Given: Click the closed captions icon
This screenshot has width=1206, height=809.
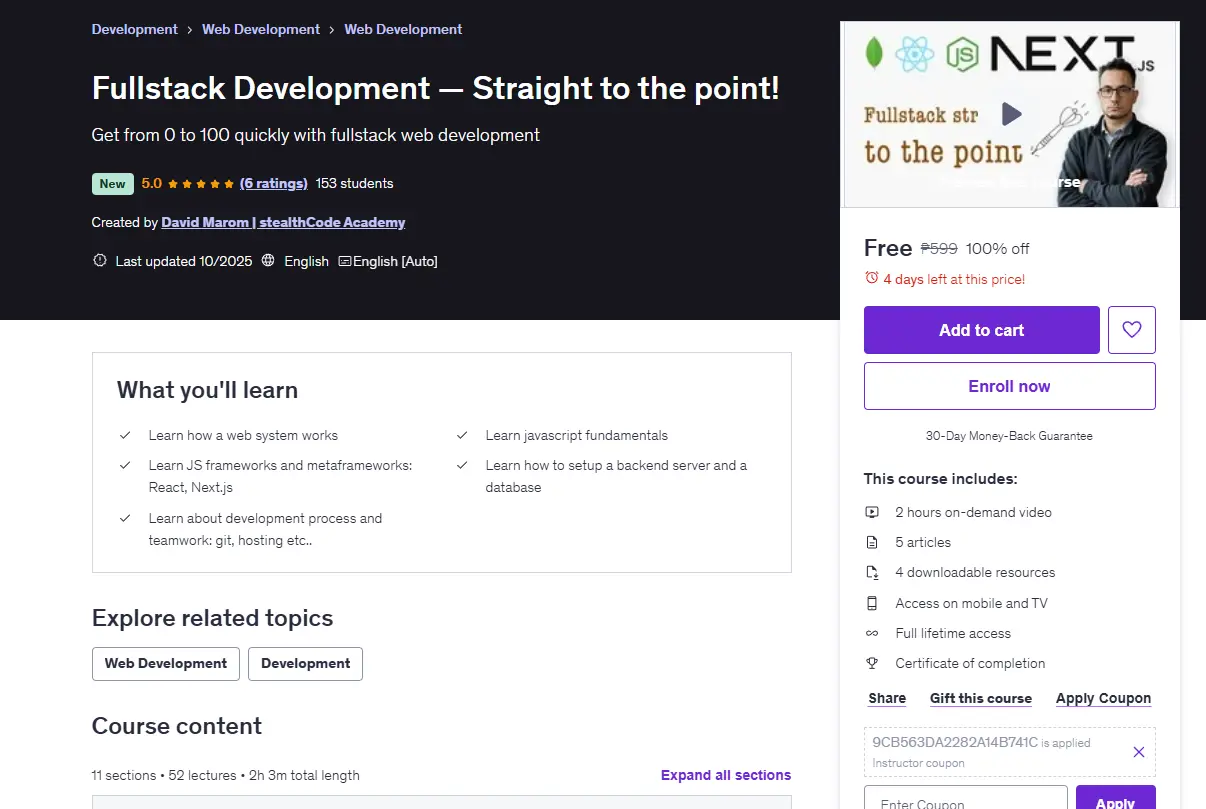Looking at the screenshot, I should coord(345,261).
